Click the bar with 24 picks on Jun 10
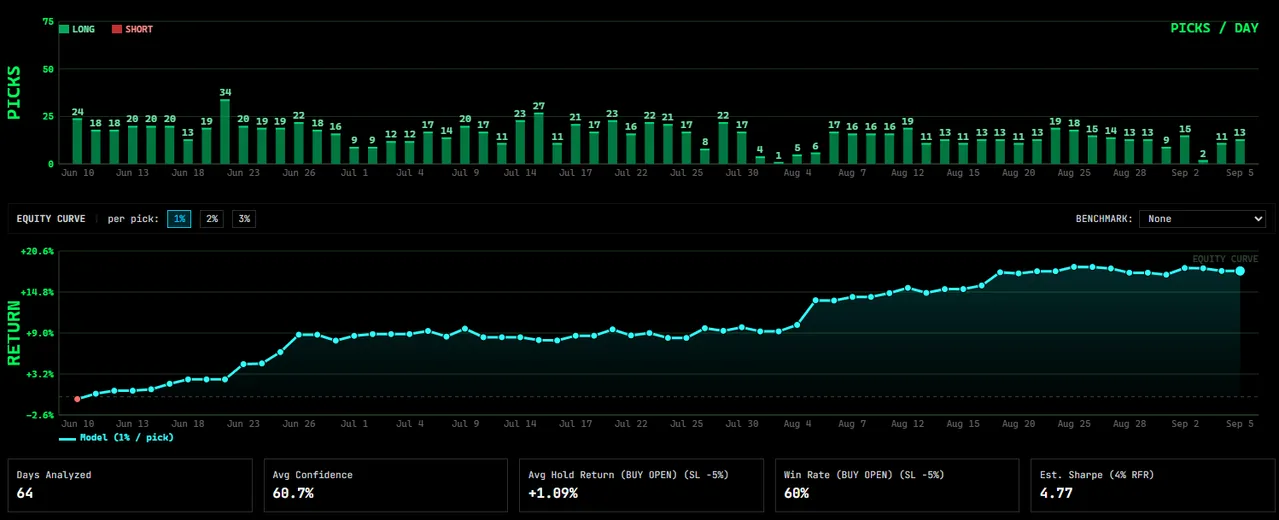 (77, 141)
